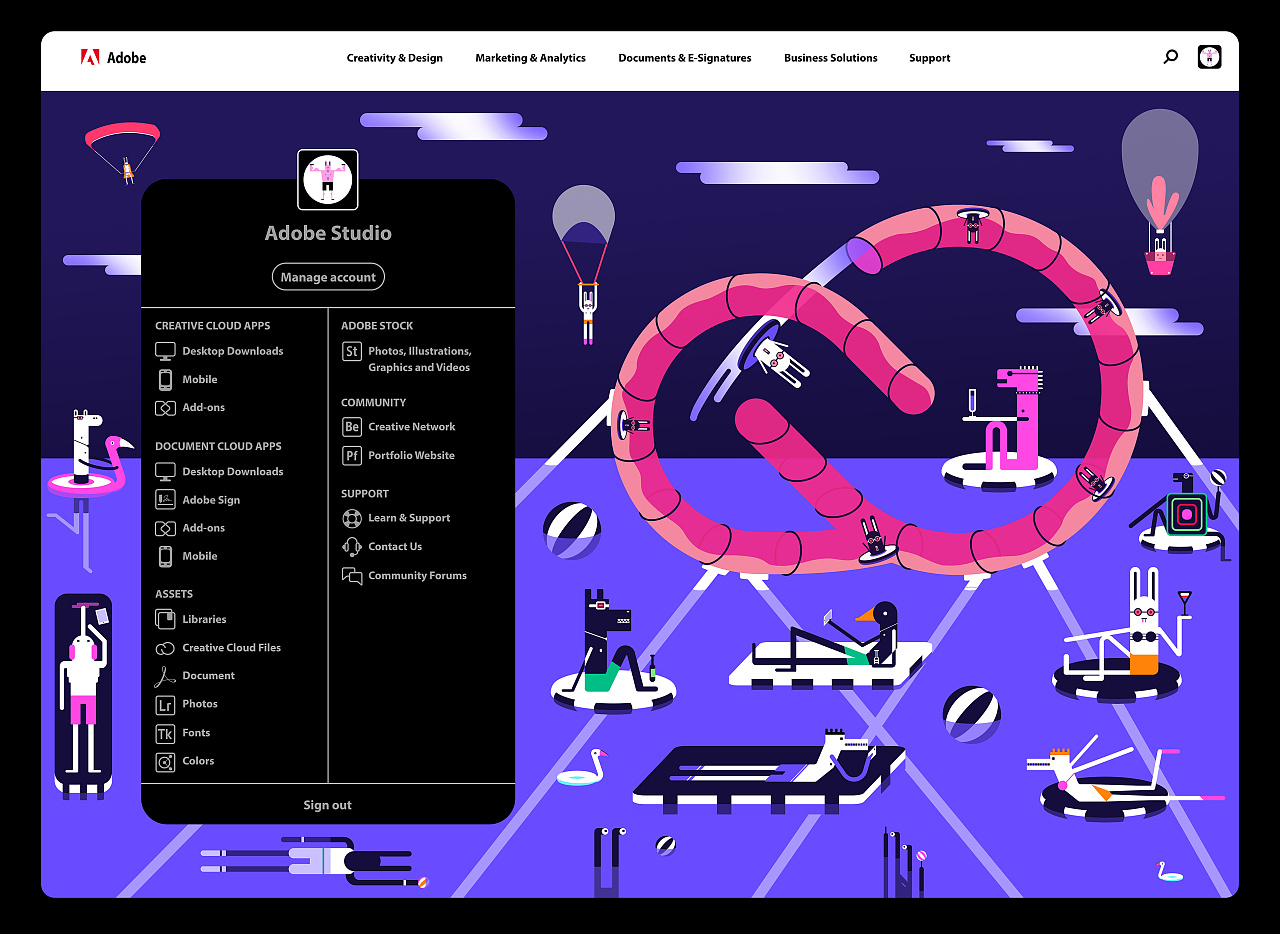Click the Adobe Studio profile picture
Viewport: 1280px width, 934px height.
point(328,180)
